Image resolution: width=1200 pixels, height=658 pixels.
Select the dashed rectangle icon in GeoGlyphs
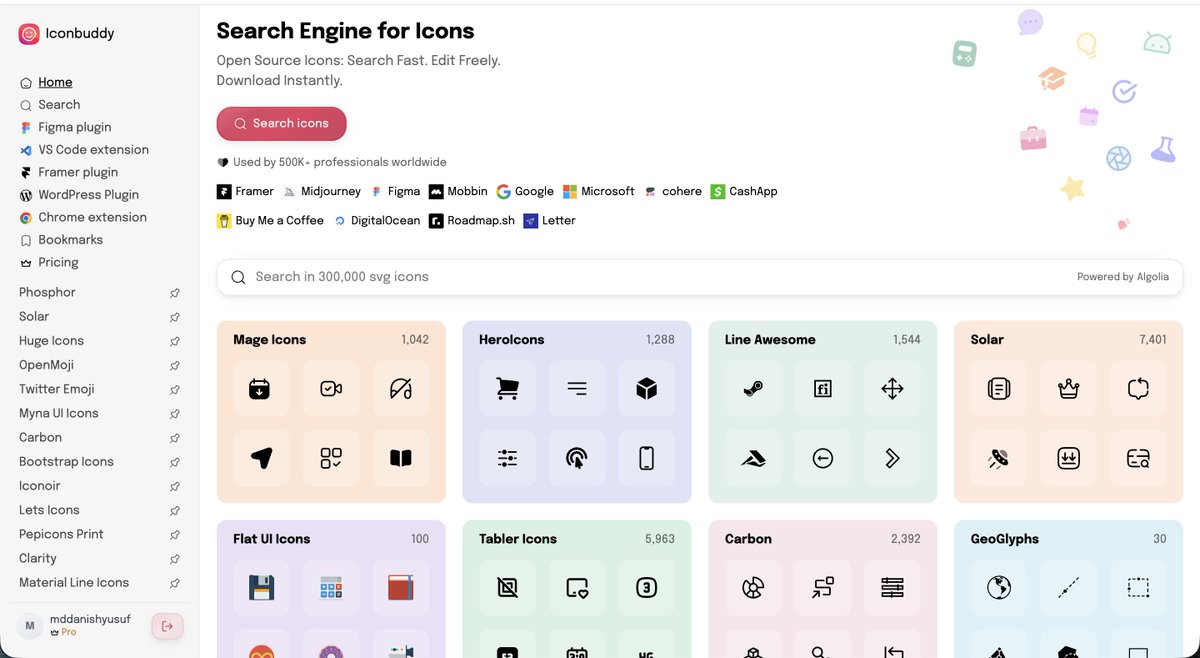click(1138, 588)
